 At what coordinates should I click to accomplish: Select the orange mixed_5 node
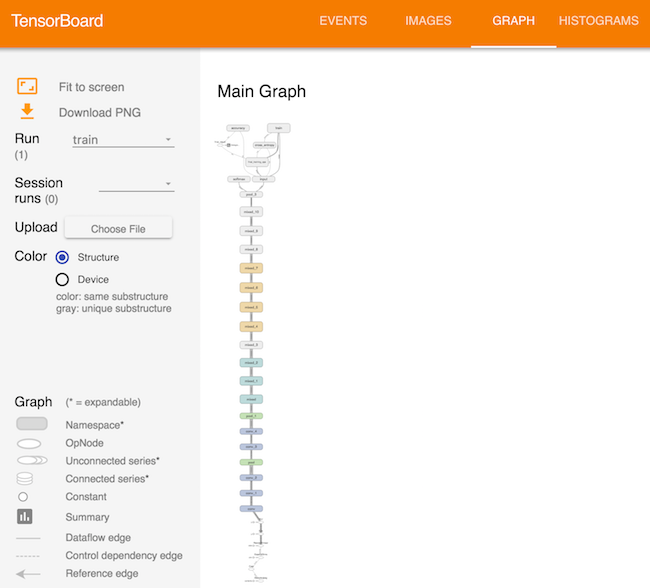click(251, 307)
